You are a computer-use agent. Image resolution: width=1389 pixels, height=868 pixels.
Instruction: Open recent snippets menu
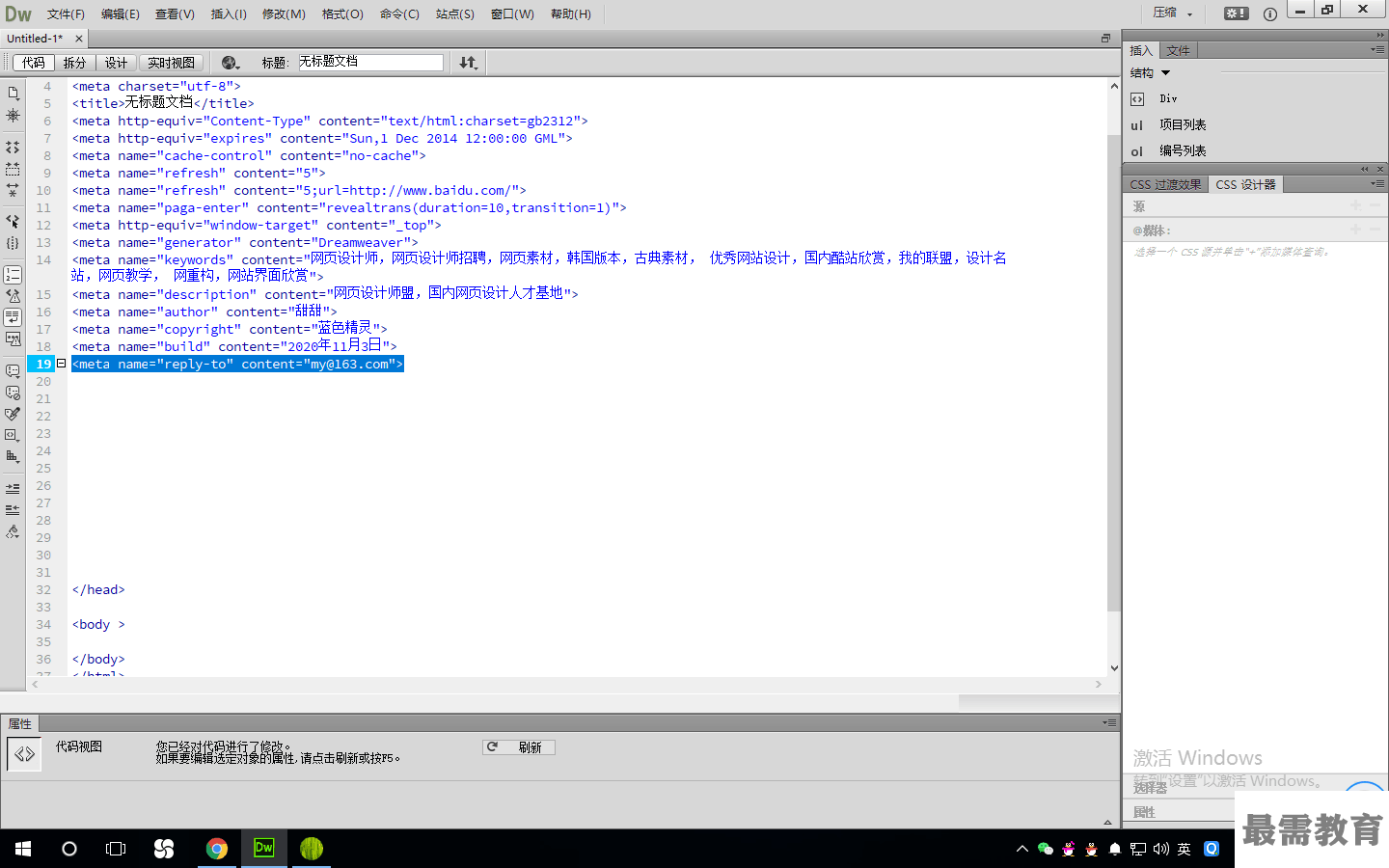[13, 435]
